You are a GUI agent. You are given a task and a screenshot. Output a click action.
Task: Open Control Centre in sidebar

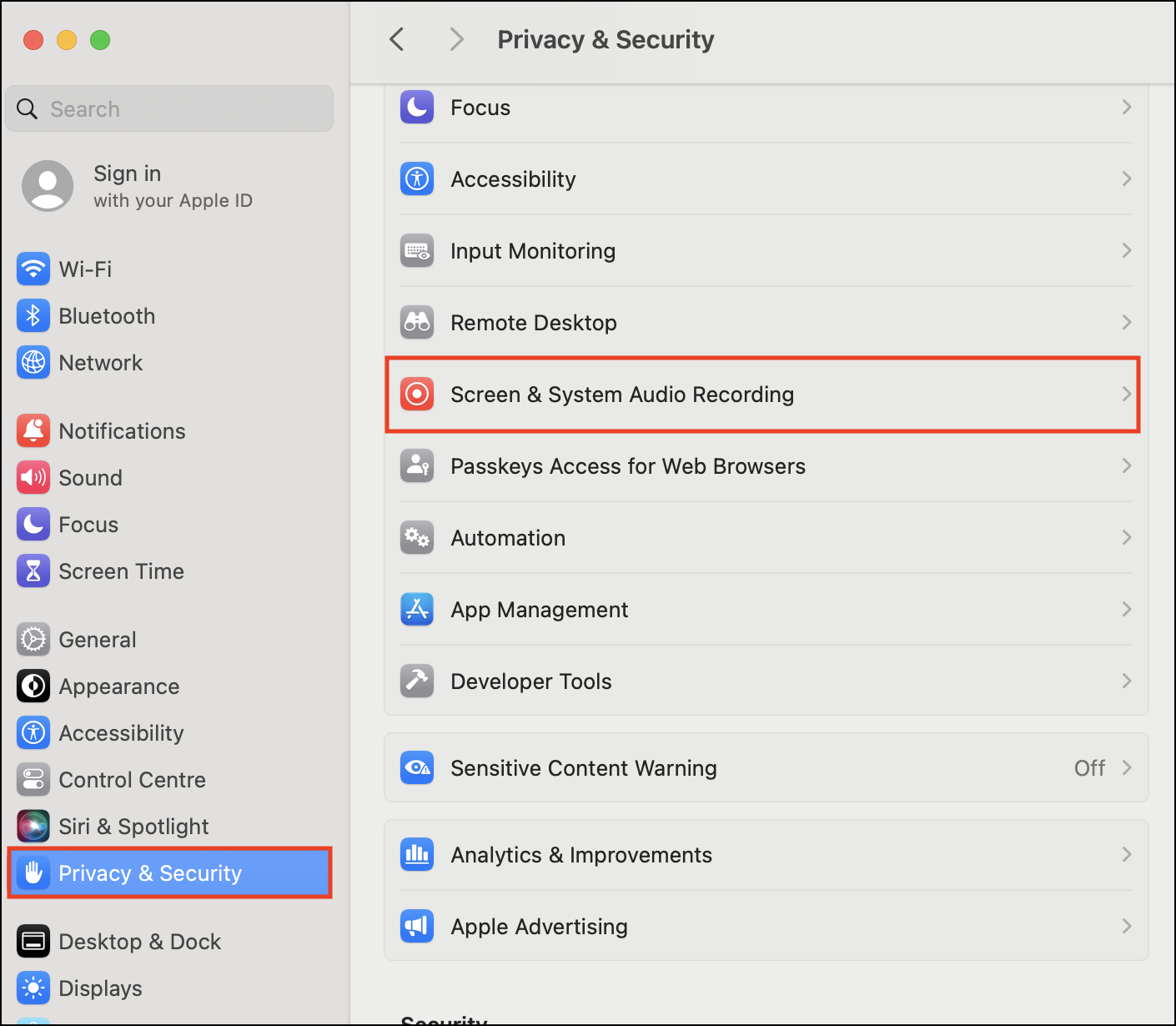pyautogui.click(x=132, y=779)
